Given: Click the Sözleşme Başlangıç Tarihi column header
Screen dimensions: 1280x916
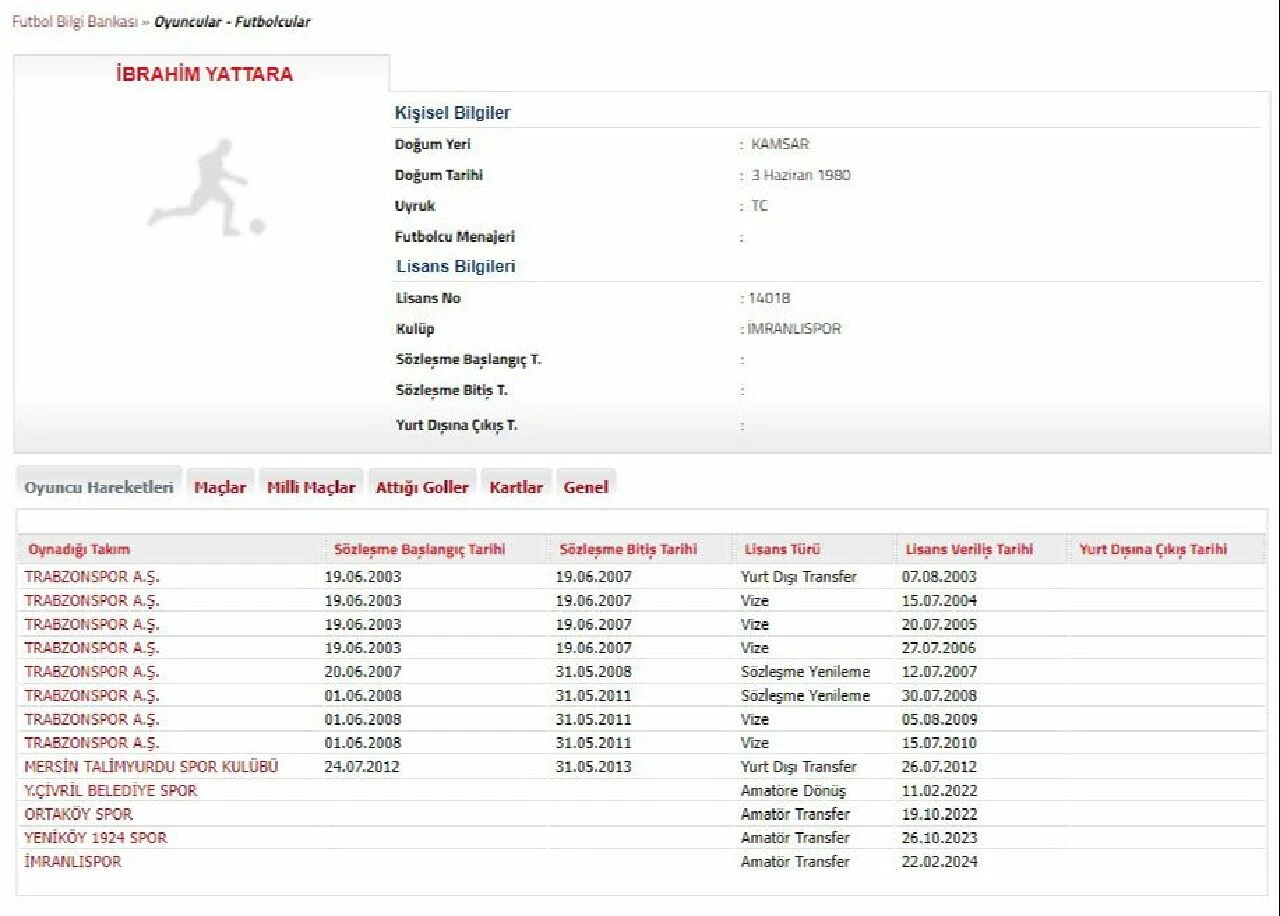Looking at the screenshot, I should [420, 550].
